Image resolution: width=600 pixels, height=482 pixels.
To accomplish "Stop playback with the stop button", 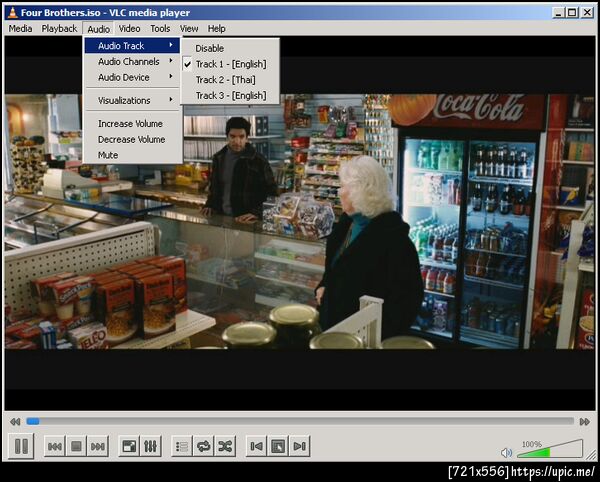I will (x=76, y=446).
